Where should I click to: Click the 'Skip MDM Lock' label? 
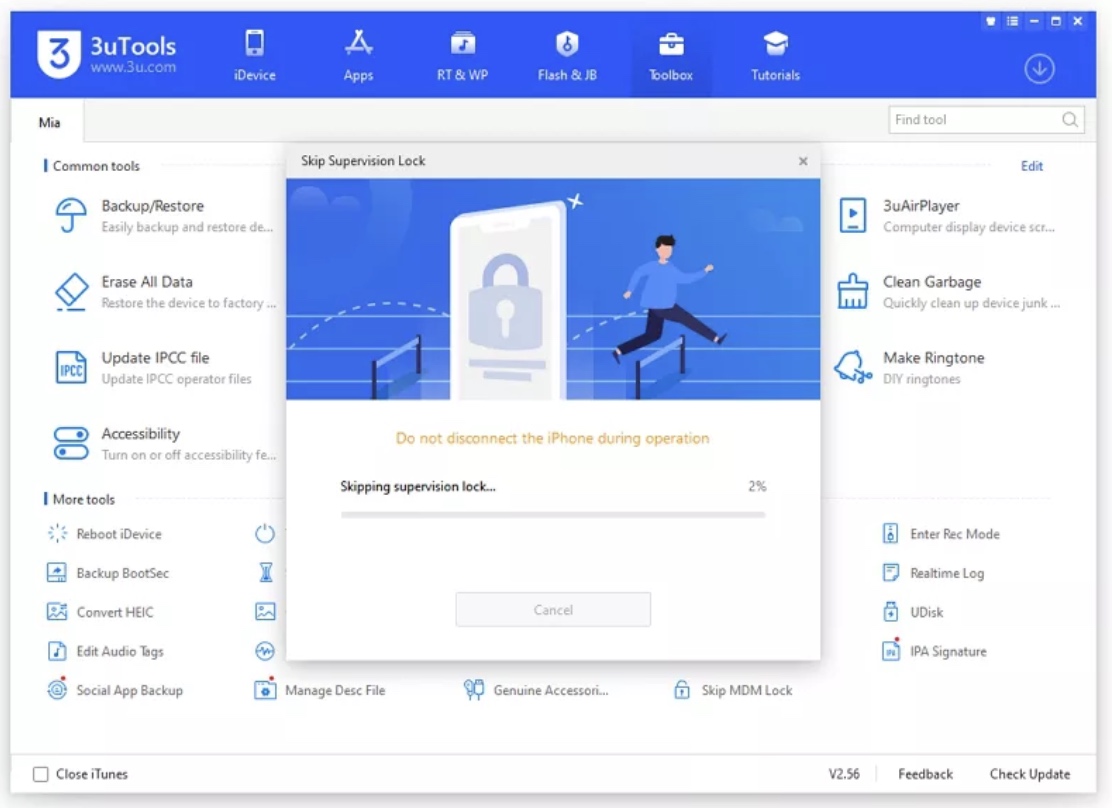tap(747, 690)
